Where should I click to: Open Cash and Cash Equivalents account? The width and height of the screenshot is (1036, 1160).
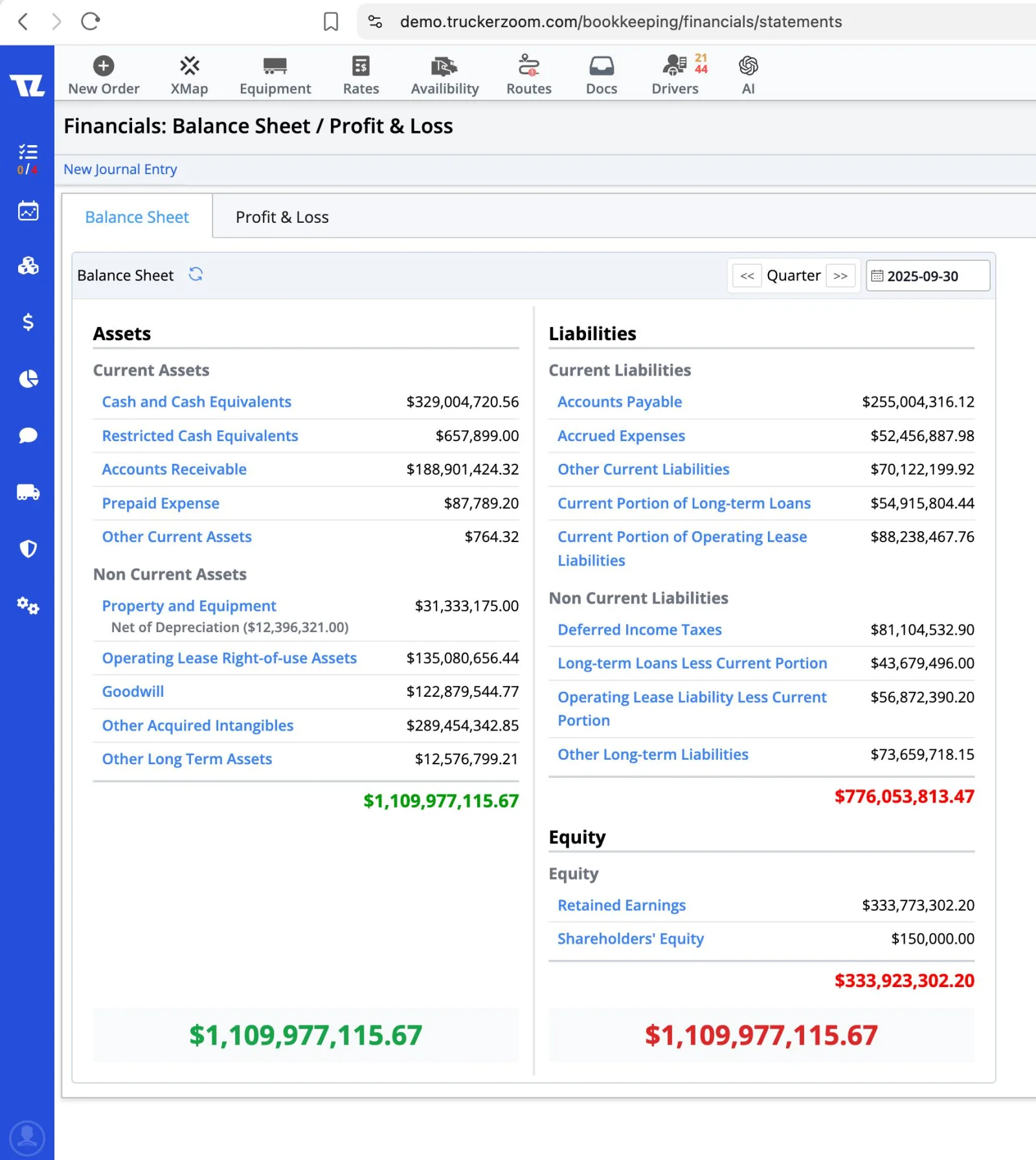pyautogui.click(x=197, y=402)
